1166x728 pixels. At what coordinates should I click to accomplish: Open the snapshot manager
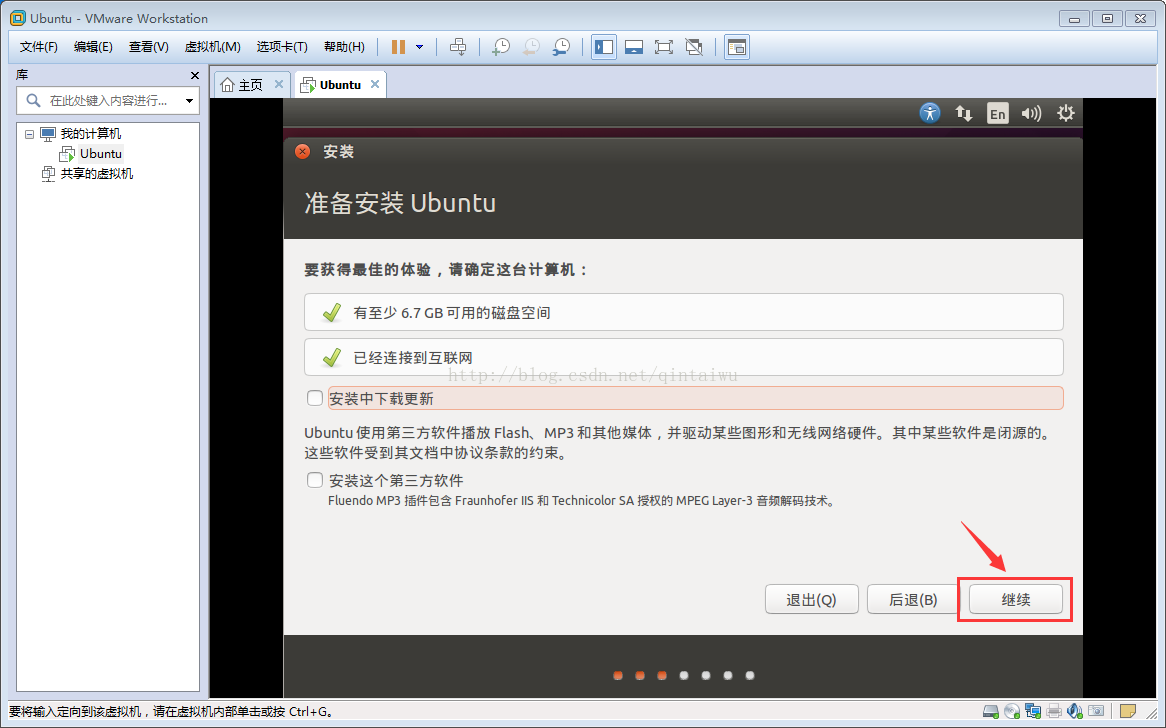tap(561, 47)
